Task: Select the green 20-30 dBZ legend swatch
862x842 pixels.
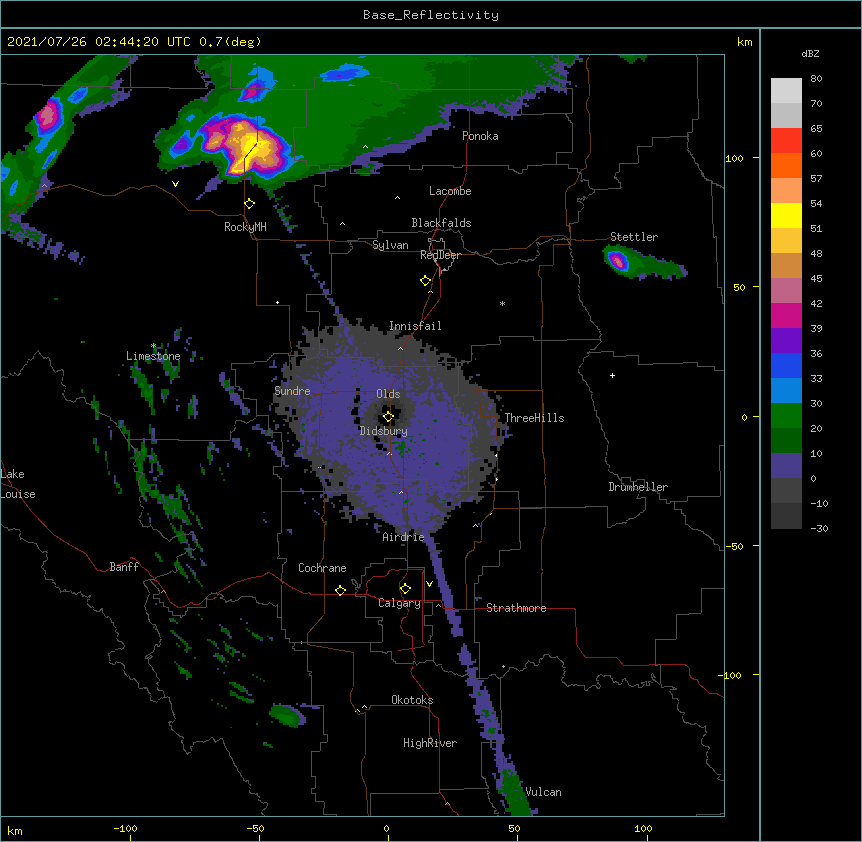Action: click(x=786, y=416)
